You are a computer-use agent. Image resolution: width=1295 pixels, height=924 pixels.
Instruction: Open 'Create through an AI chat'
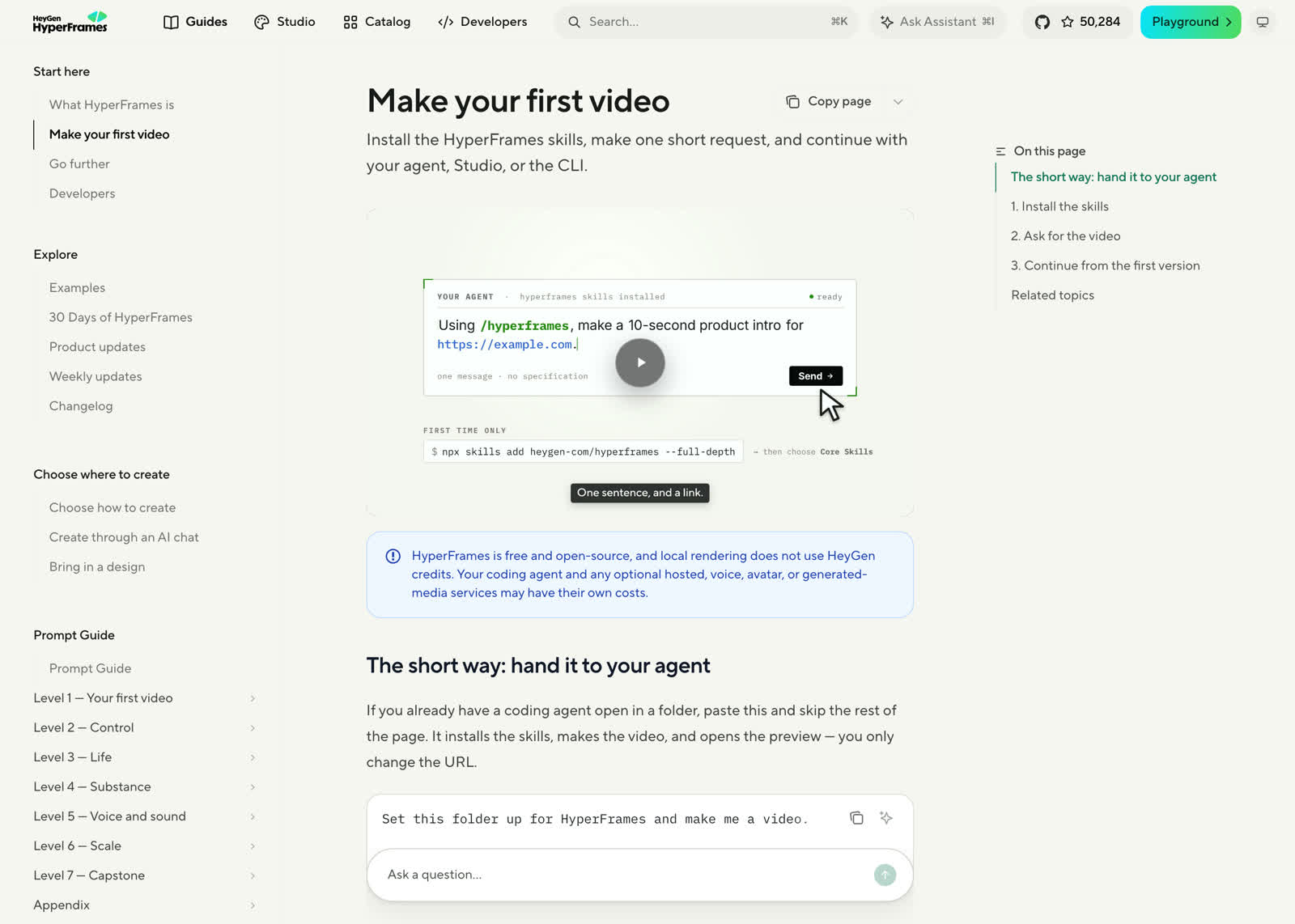124,537
